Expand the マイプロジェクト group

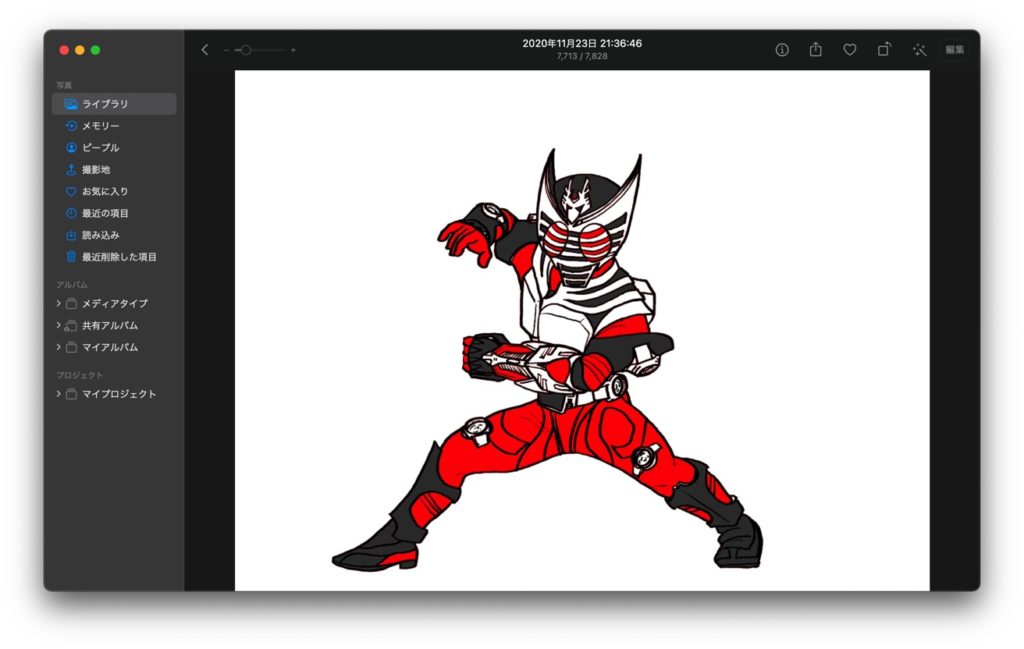58,394
